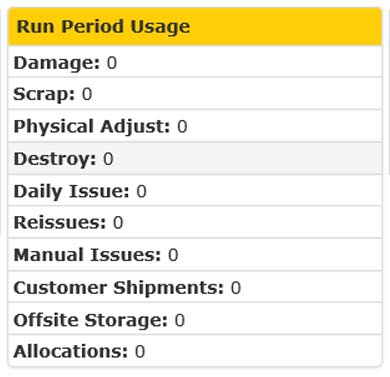Click the Customer Shipments zero value

[x=236, y=288]
